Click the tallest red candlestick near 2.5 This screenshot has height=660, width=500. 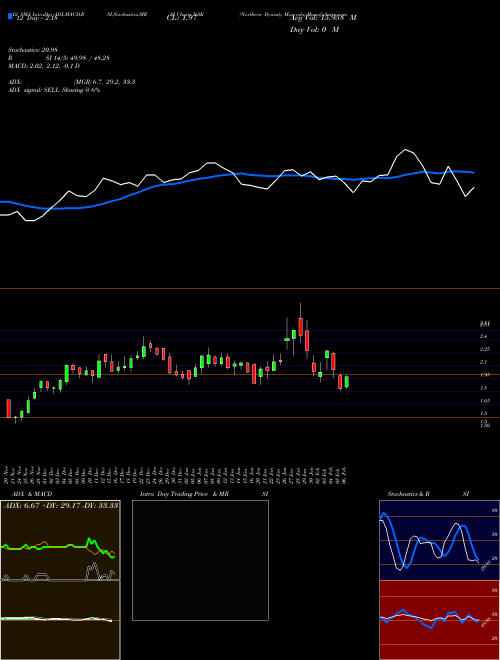307,341
